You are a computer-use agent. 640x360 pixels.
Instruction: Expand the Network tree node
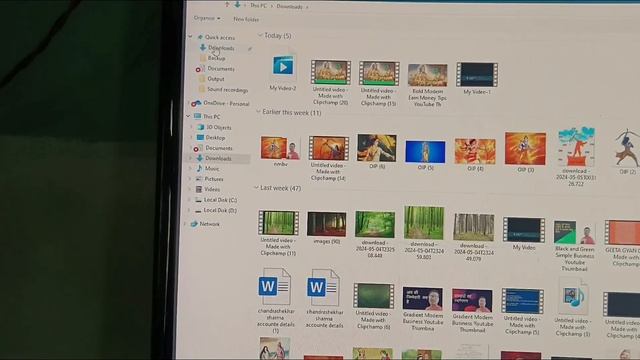tap(186, 224)
